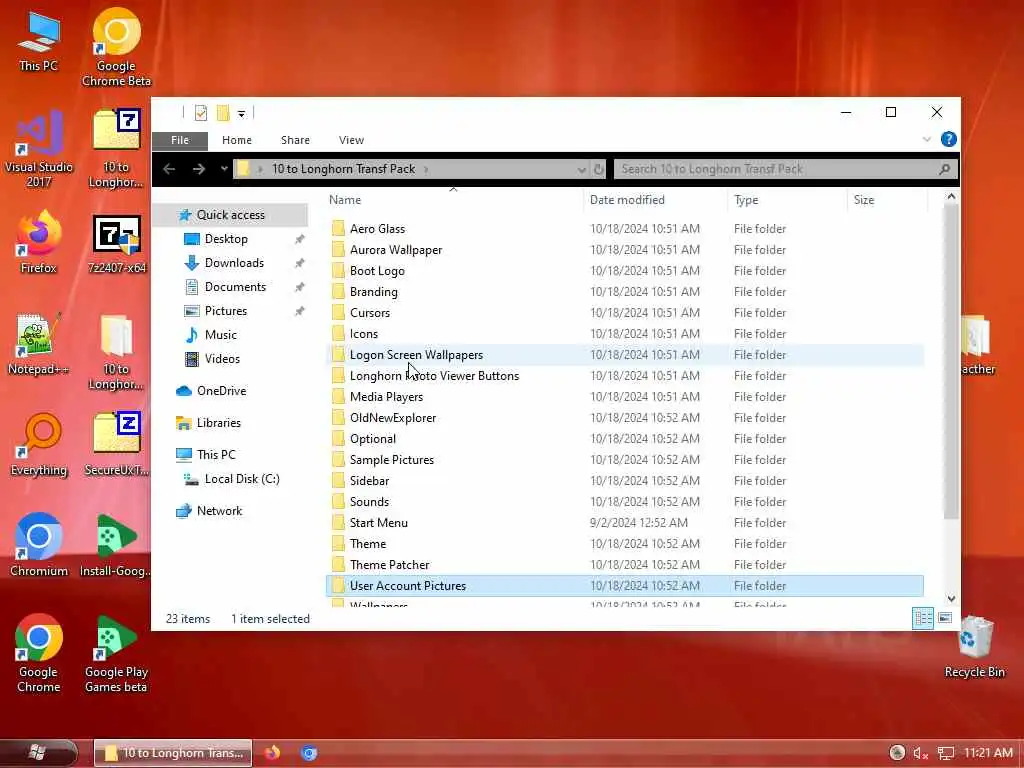
Task: Click the New Folder quick access toolbar icon
Action: (x=223, y=113)
